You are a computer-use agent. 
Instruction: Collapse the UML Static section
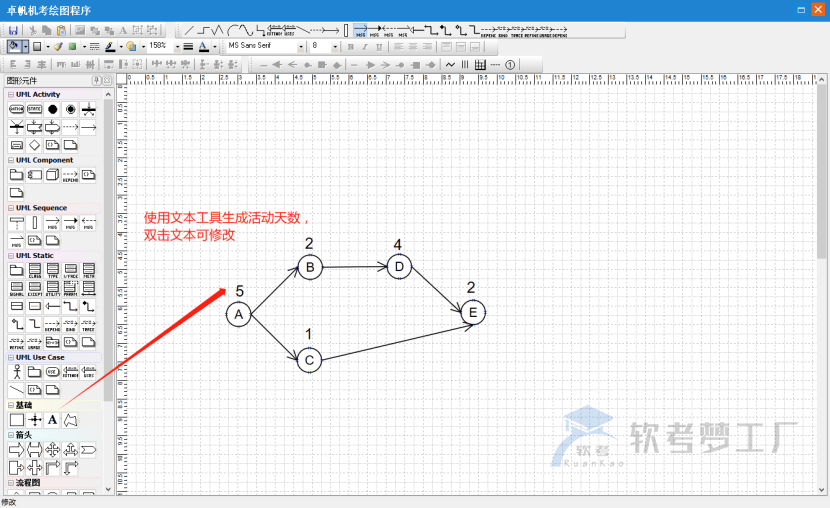(x=11, y=255)
